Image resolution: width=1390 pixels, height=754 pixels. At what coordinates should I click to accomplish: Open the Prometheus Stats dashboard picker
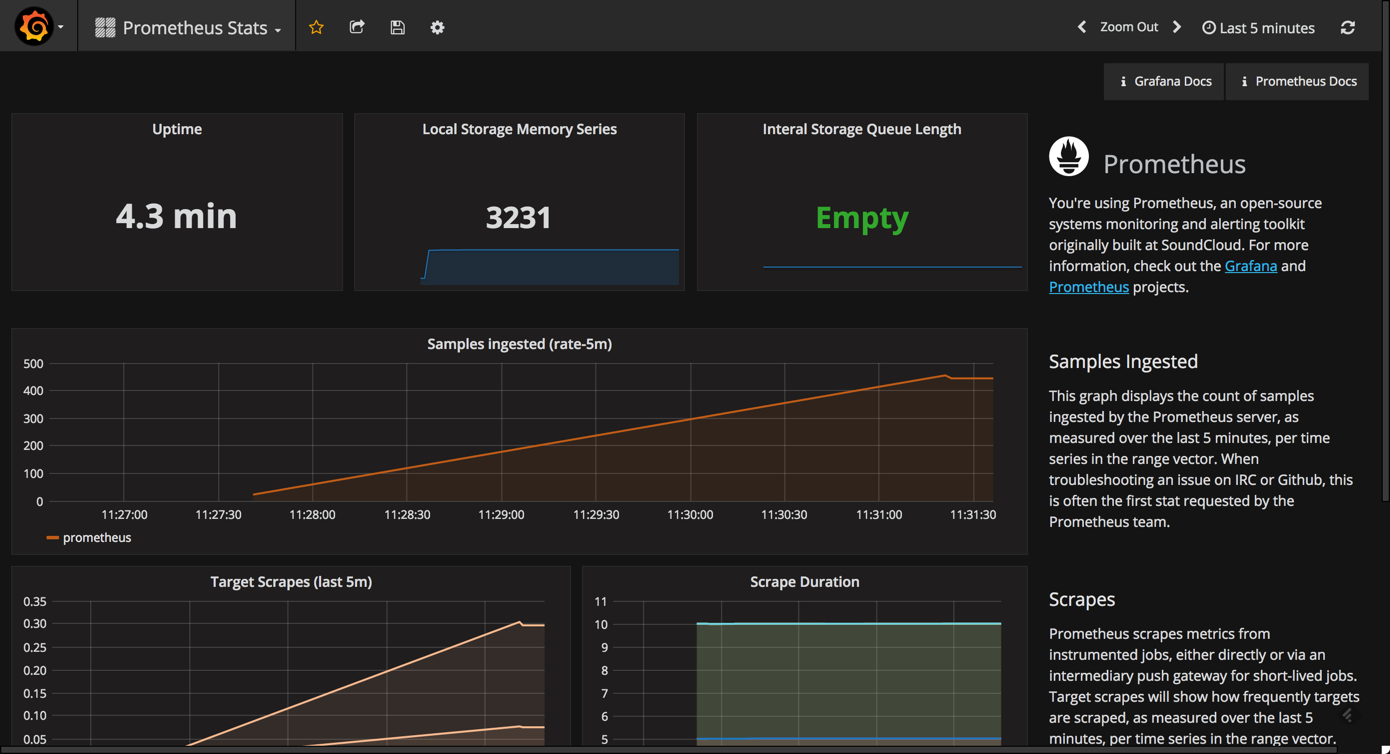[186, 27]
